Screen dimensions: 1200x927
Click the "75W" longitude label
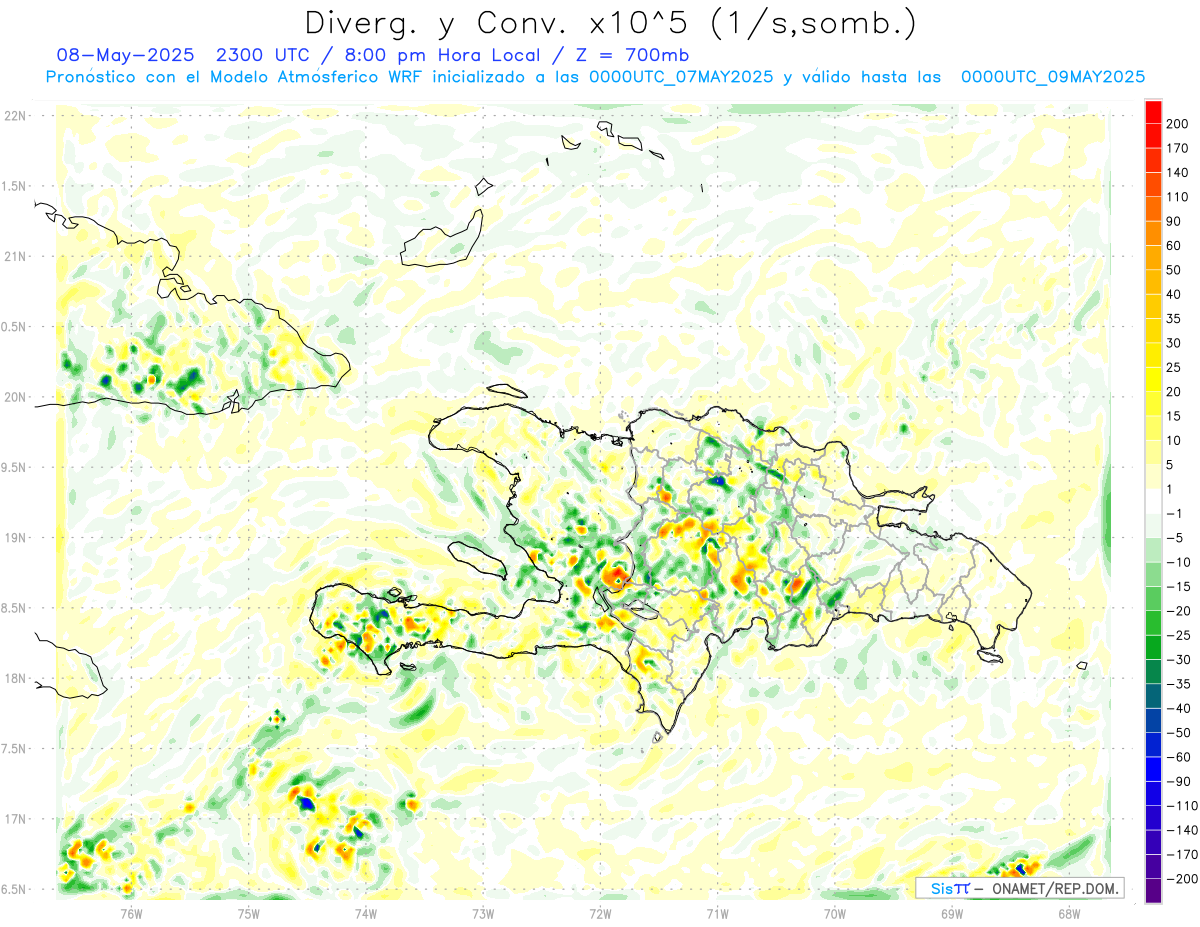click(x=248, y=912)
